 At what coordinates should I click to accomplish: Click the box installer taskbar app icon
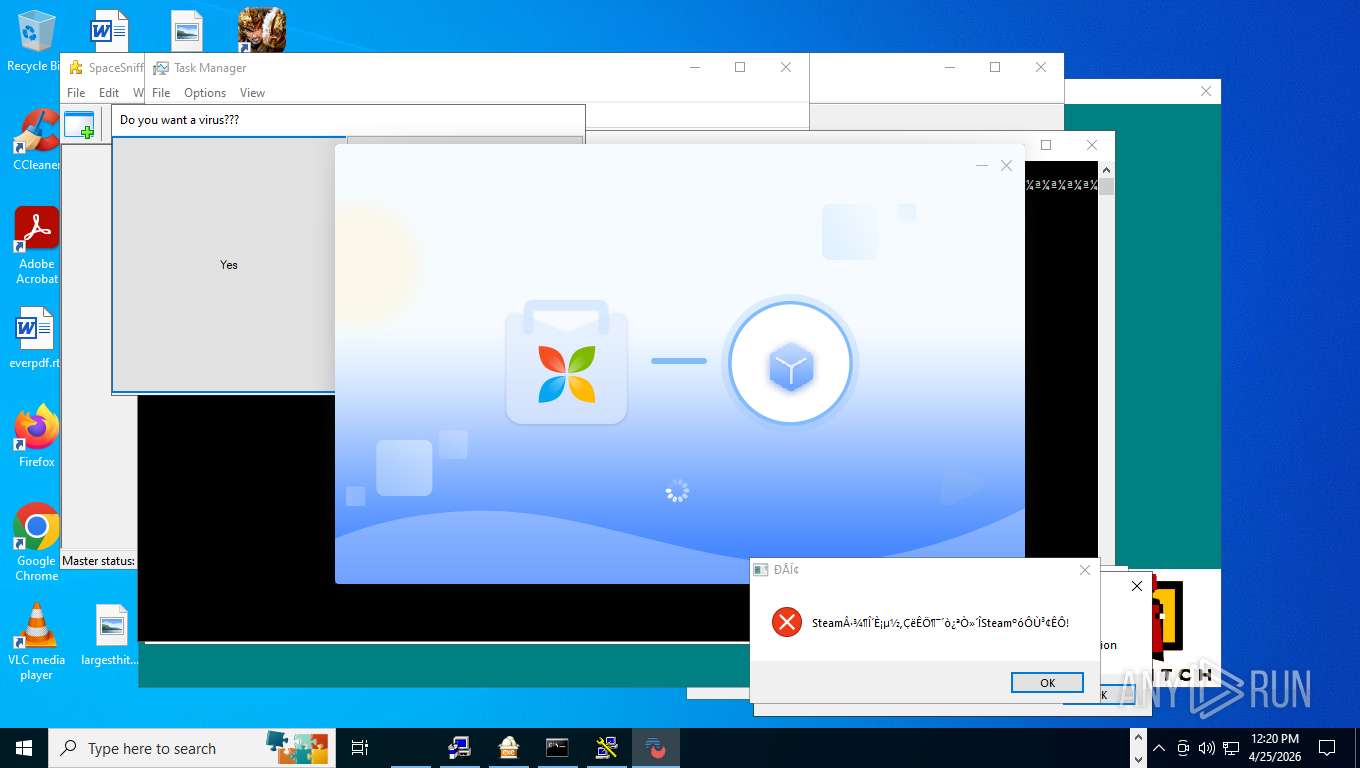click(509, 748)
